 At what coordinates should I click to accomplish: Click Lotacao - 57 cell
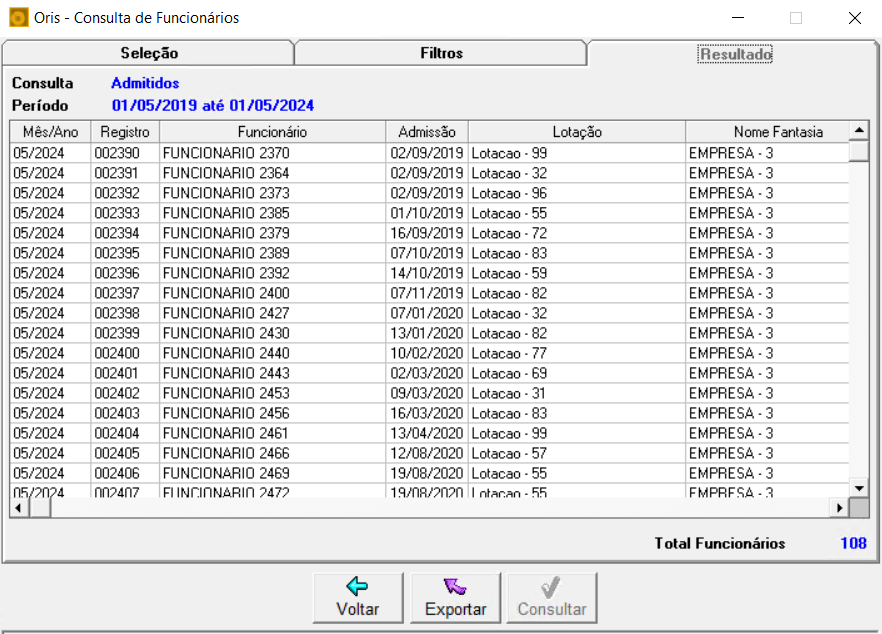click(577, 453)
